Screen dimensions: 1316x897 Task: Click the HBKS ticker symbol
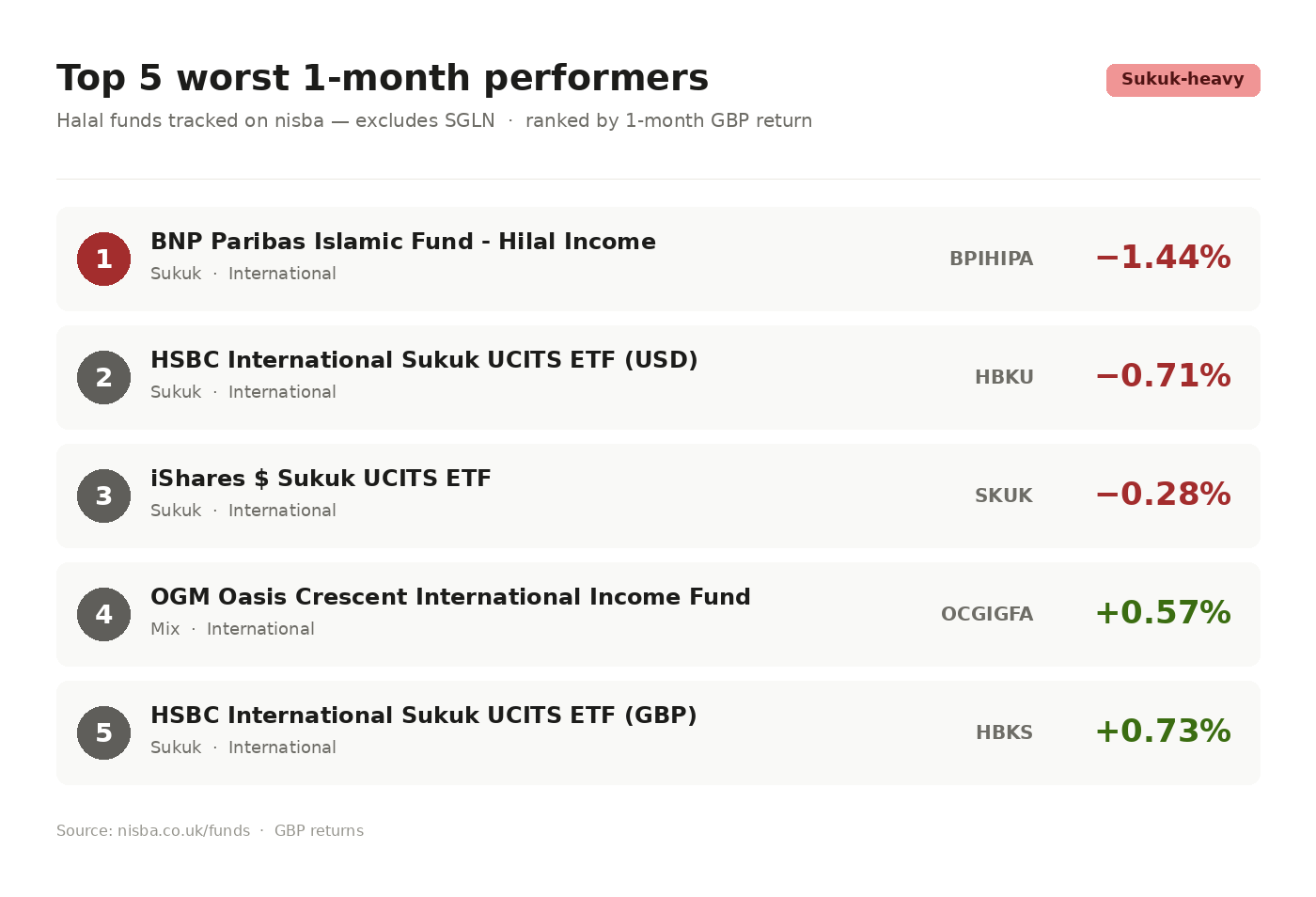click(x=1004, y=733)
